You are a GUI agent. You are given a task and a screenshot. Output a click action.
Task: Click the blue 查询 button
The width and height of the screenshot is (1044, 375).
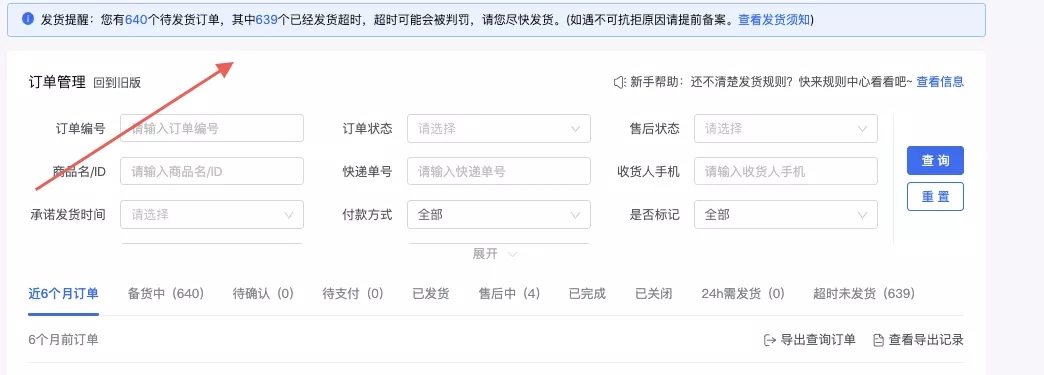coord(935,161)
